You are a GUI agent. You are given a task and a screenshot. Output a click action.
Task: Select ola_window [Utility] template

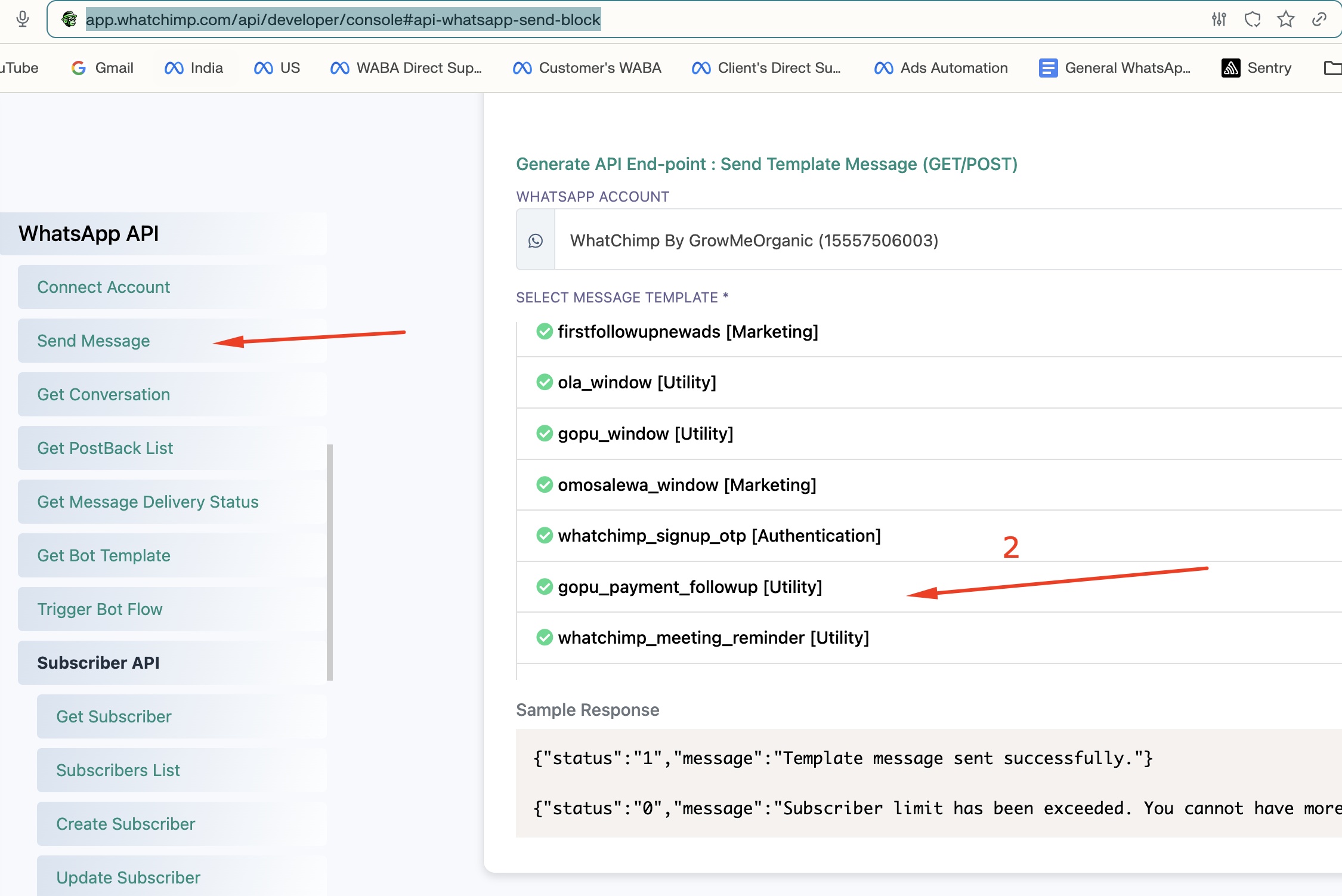929,382
